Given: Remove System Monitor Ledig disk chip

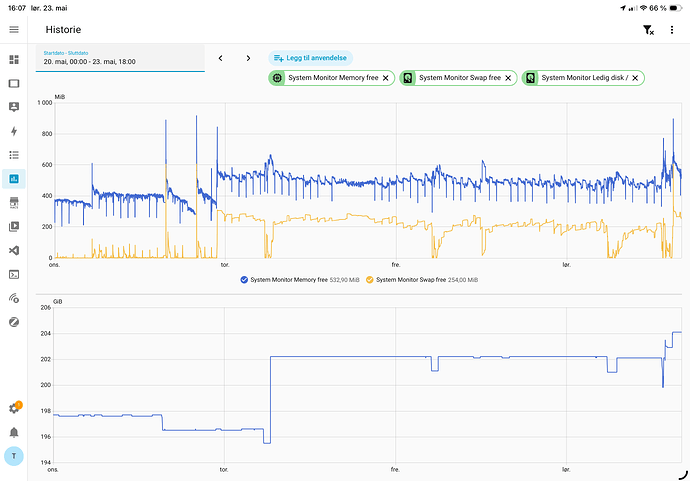Looking at the screenshot, I should pos(635,78).
